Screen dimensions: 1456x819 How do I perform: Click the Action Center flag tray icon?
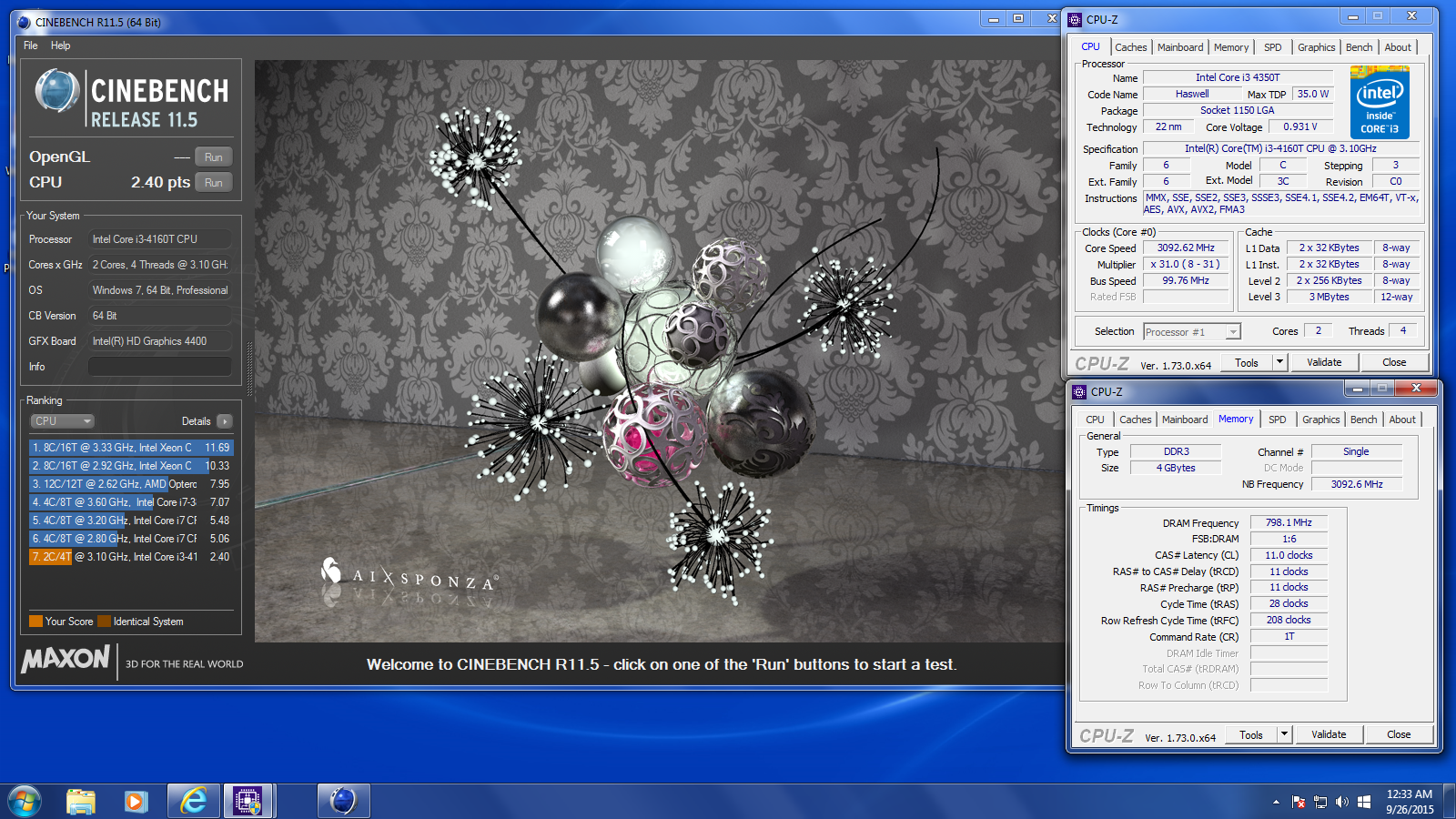1299,802
